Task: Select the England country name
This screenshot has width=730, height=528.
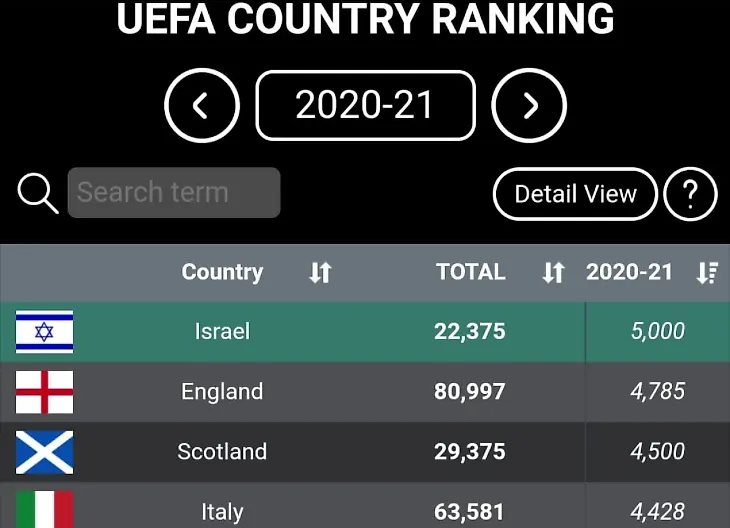Action: (222, 392)
